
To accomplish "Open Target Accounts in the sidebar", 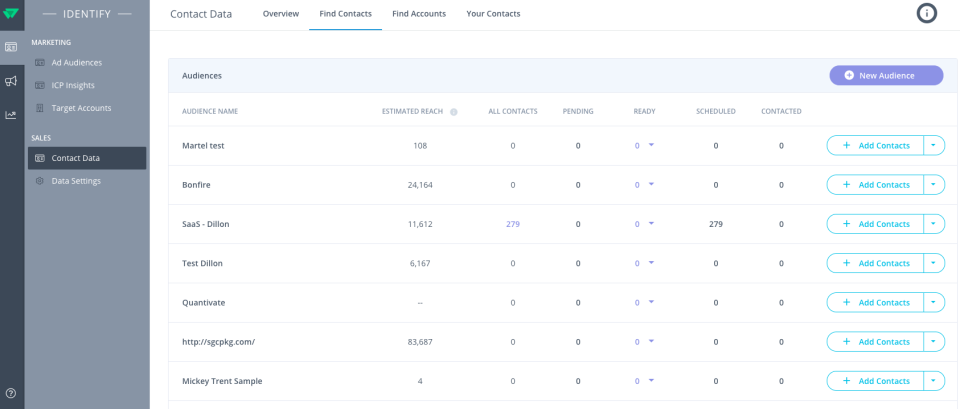I will coord(81,108).
